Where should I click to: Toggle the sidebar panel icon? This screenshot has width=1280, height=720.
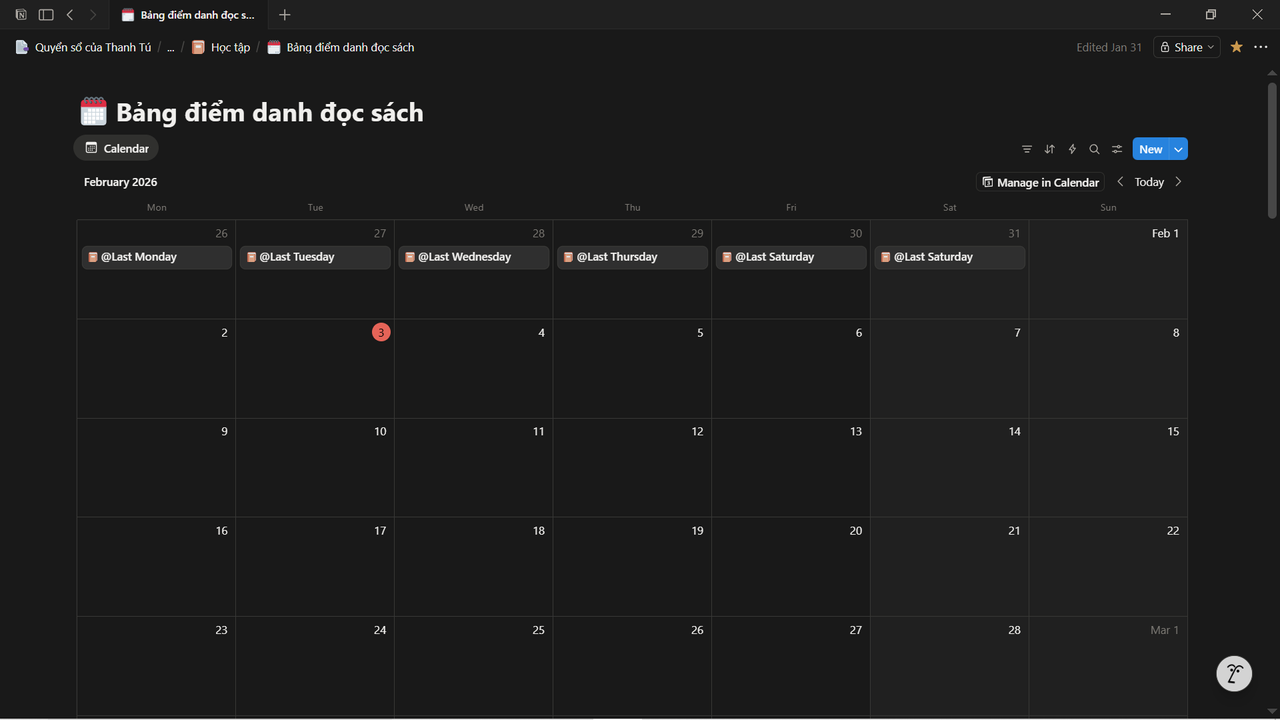click(x=46, y=15)
